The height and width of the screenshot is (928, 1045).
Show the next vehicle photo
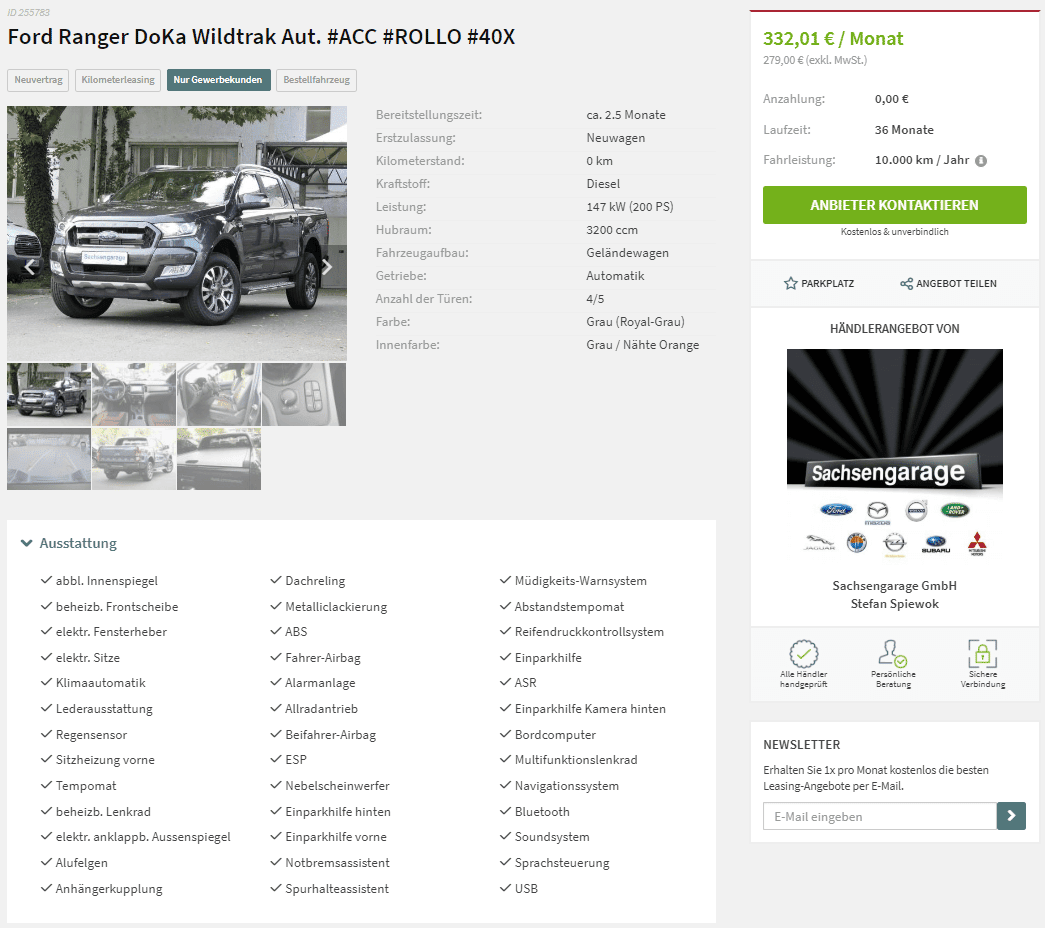click(327, 267)
